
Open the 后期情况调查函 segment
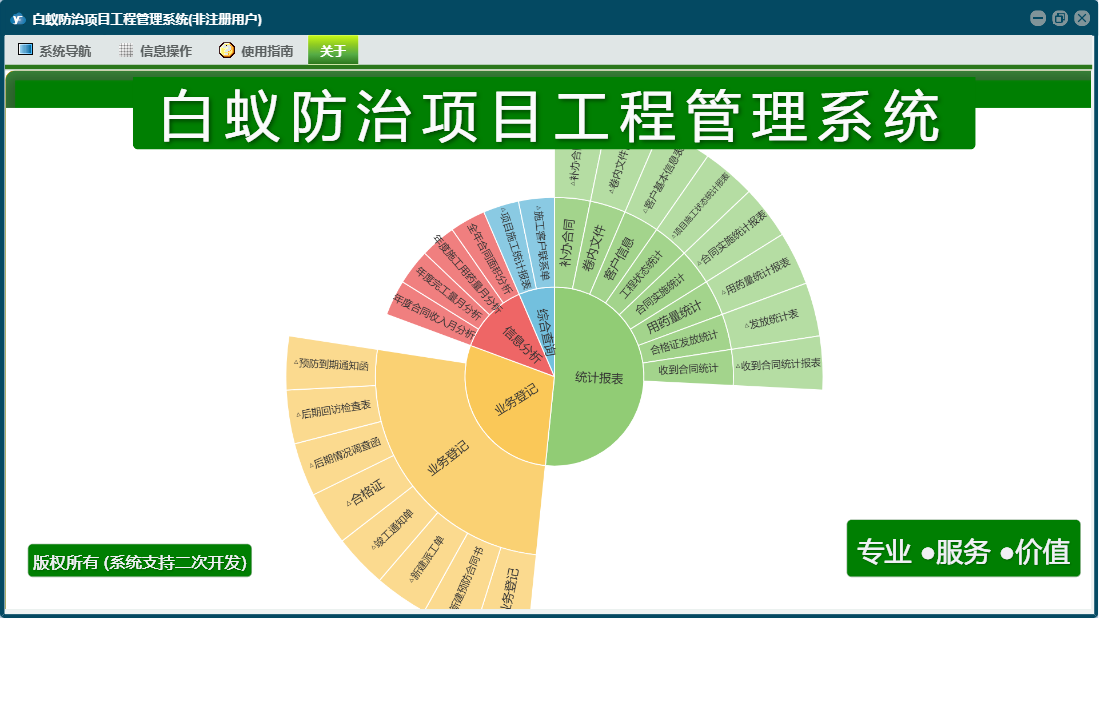pyautogui.click(x=346, y=453)
